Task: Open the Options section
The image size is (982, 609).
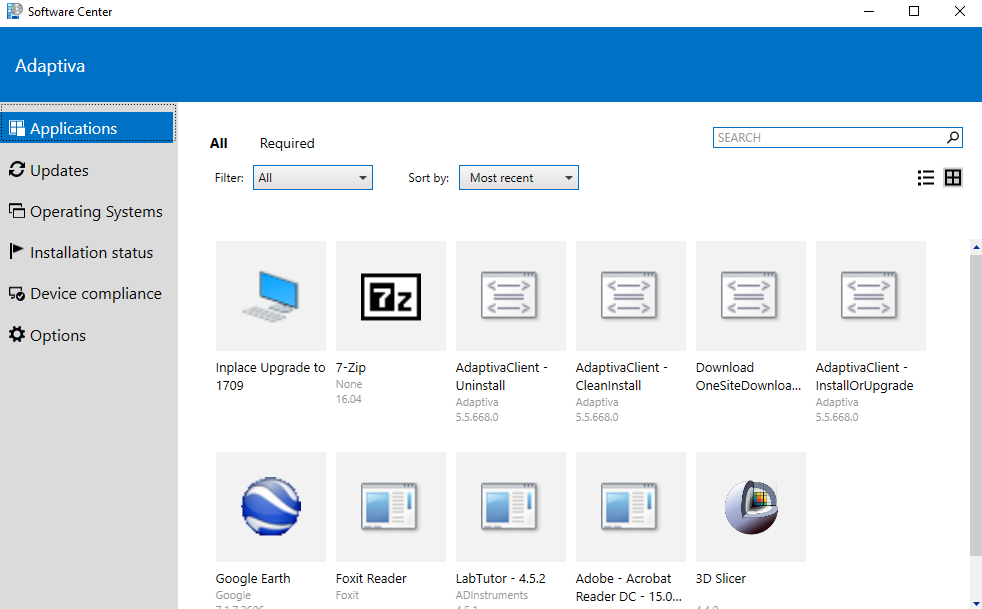Action: pos(55,335)
